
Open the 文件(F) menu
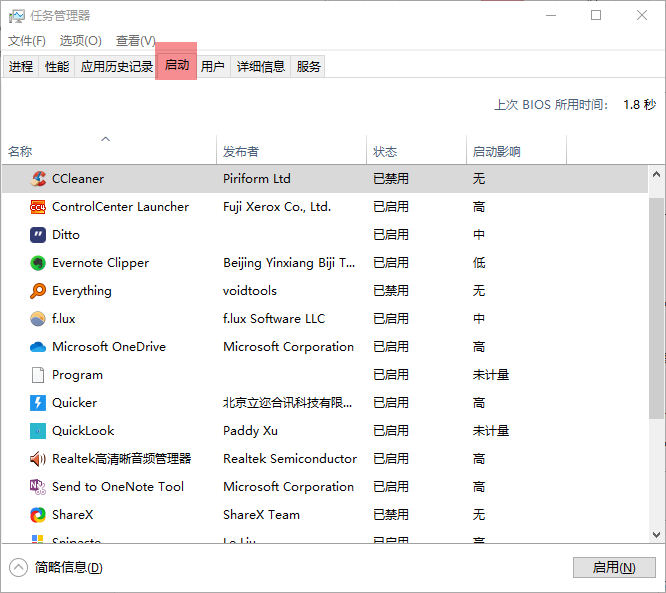tap(27, 41)
